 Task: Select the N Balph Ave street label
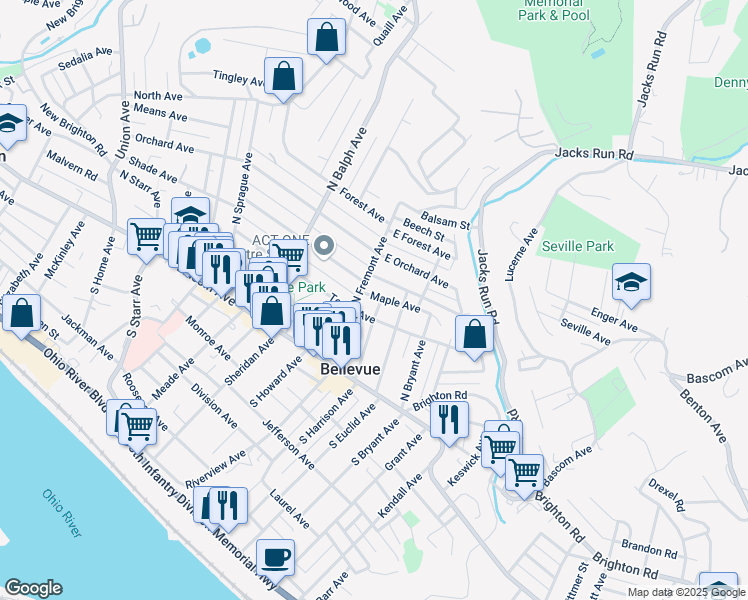tap(347, 159)
